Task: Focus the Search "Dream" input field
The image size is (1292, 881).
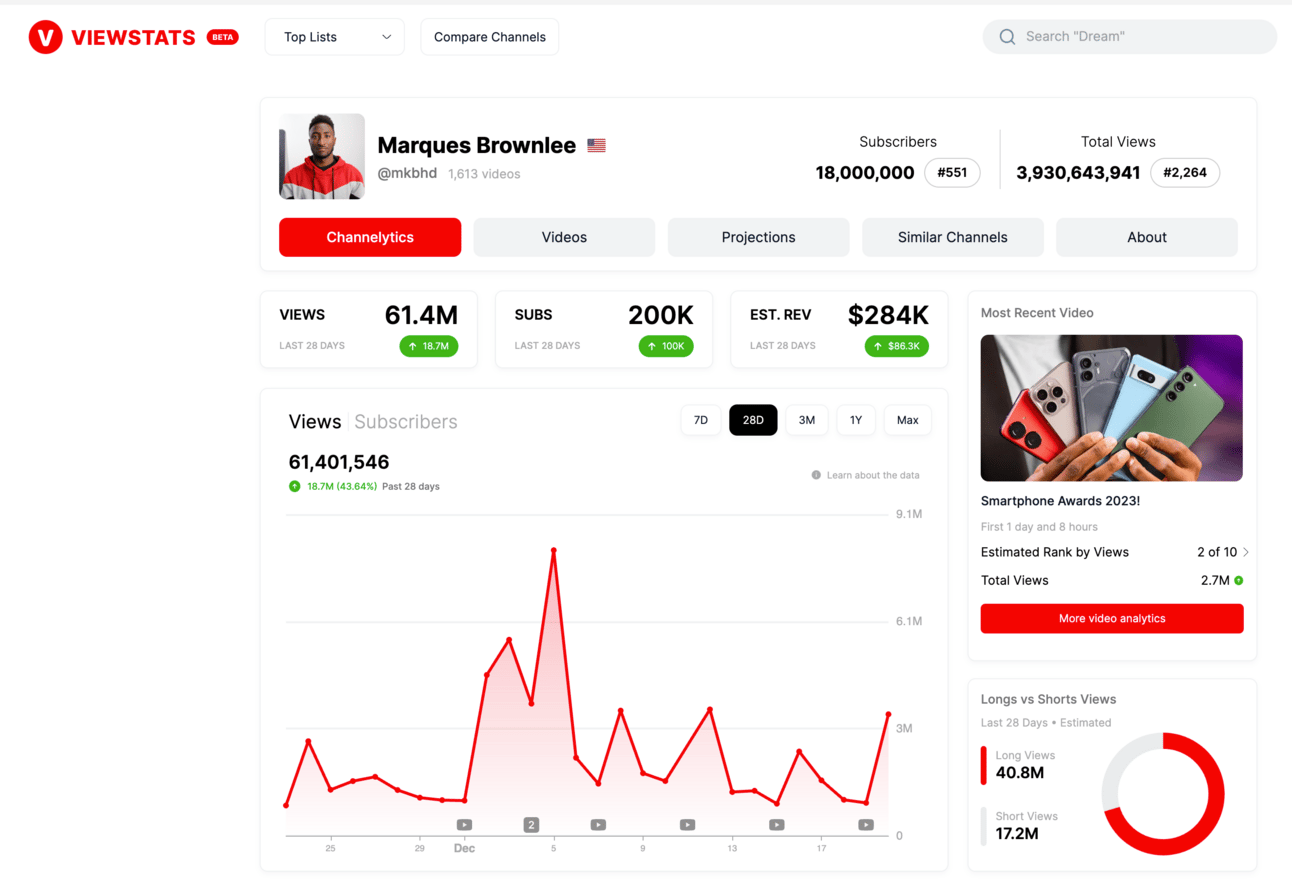Action: 1130,37
